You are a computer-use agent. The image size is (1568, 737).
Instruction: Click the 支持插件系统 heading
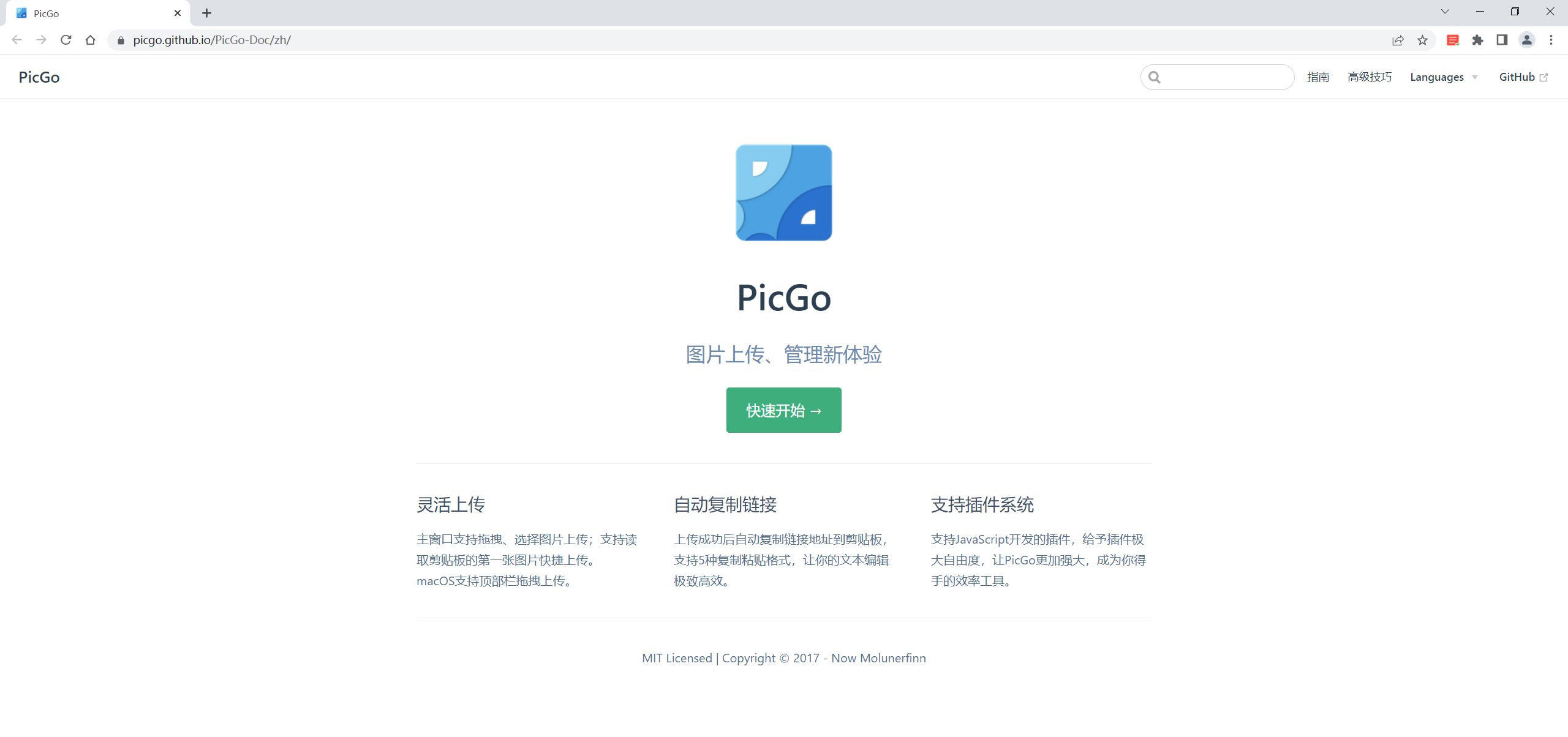(x=982, y=505)
